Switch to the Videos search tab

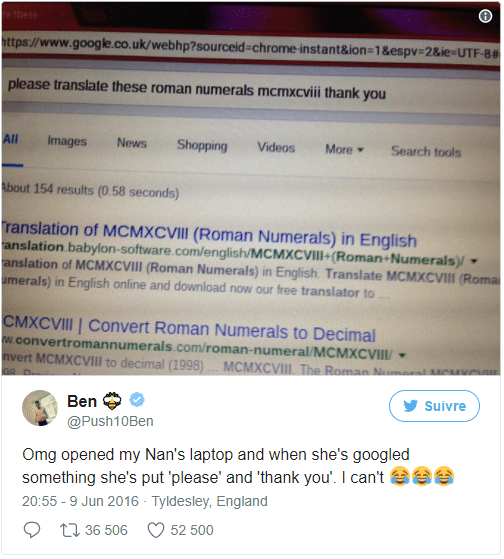click(x=276, y=148)
